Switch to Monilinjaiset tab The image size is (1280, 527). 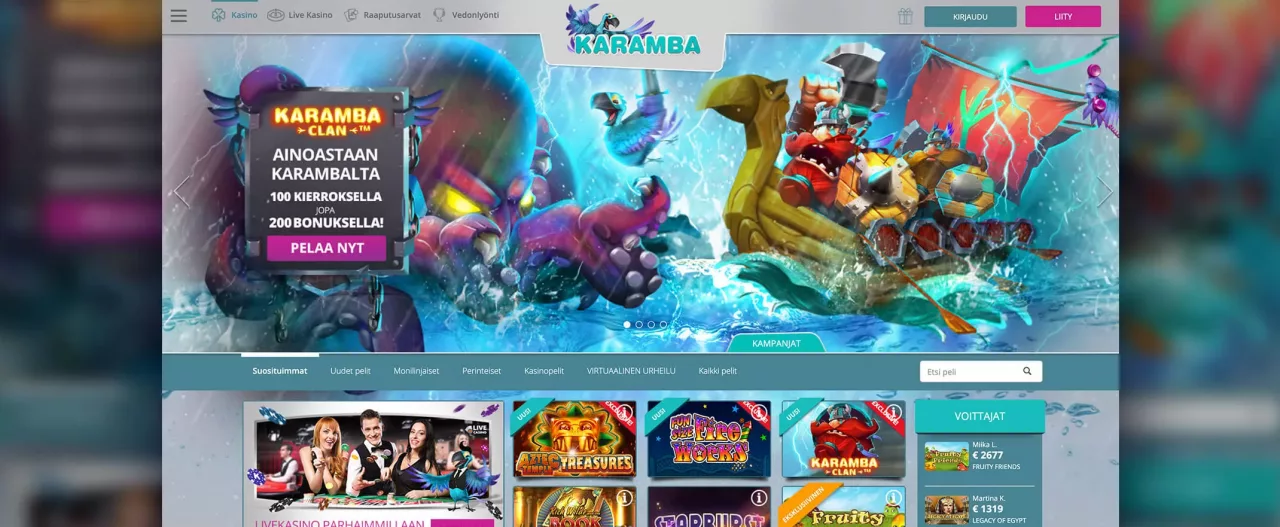coord(416,371)
